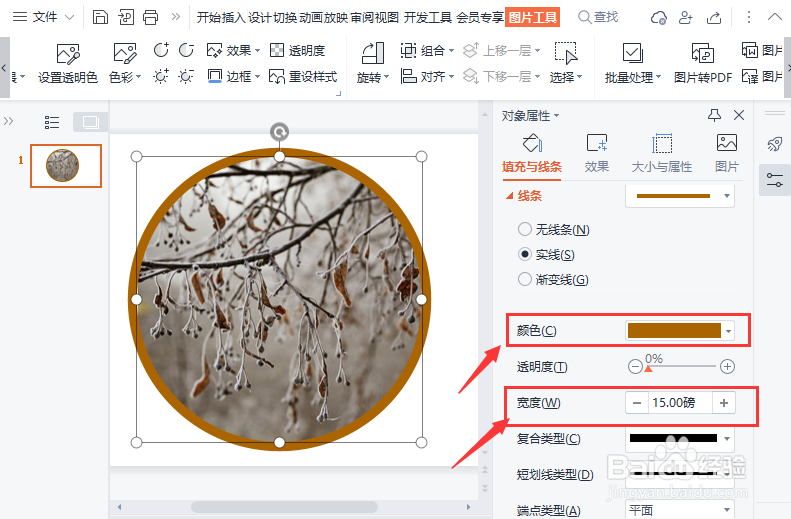791x519 pixels.
Task: Open the 边框 dropdown
Action: pos(233,77)
